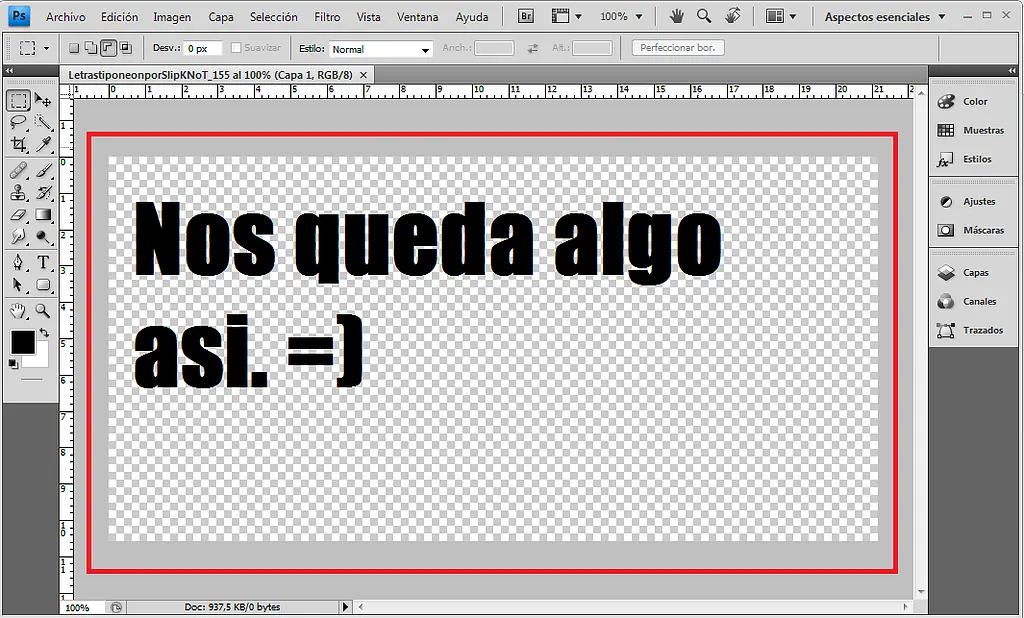This screenshot has height=618, width=1024.
Task: Switch to add-to-selection mode
Action: tap(89, 47)
